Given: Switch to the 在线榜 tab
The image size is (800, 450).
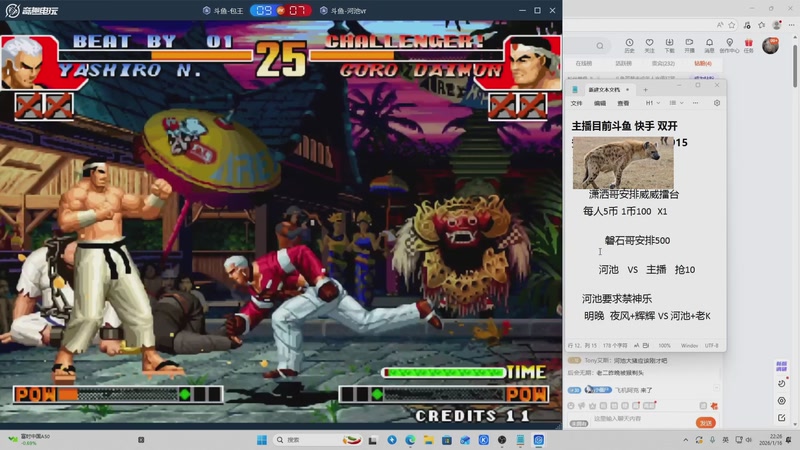Looking at the screenshot, I should (x=584, y=64).
